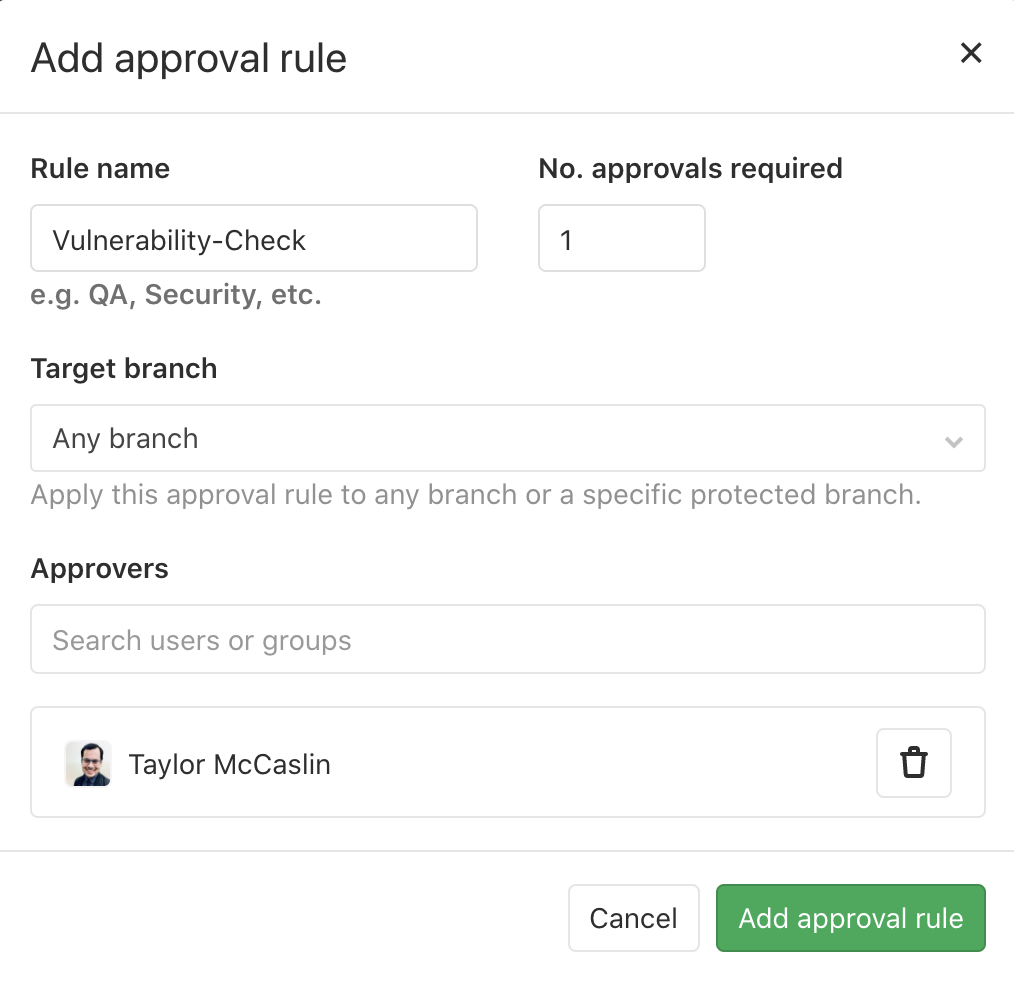Click the Add approval rule dialog title

coord(189,58)
